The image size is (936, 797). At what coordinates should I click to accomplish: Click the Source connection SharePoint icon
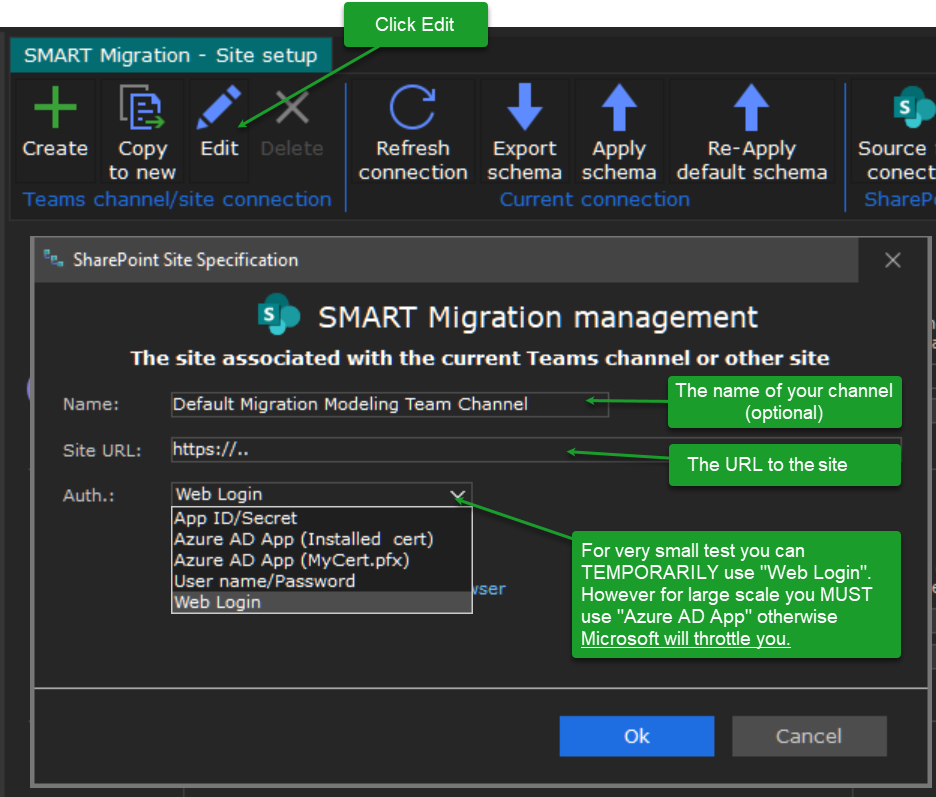[x=913, y=107]
